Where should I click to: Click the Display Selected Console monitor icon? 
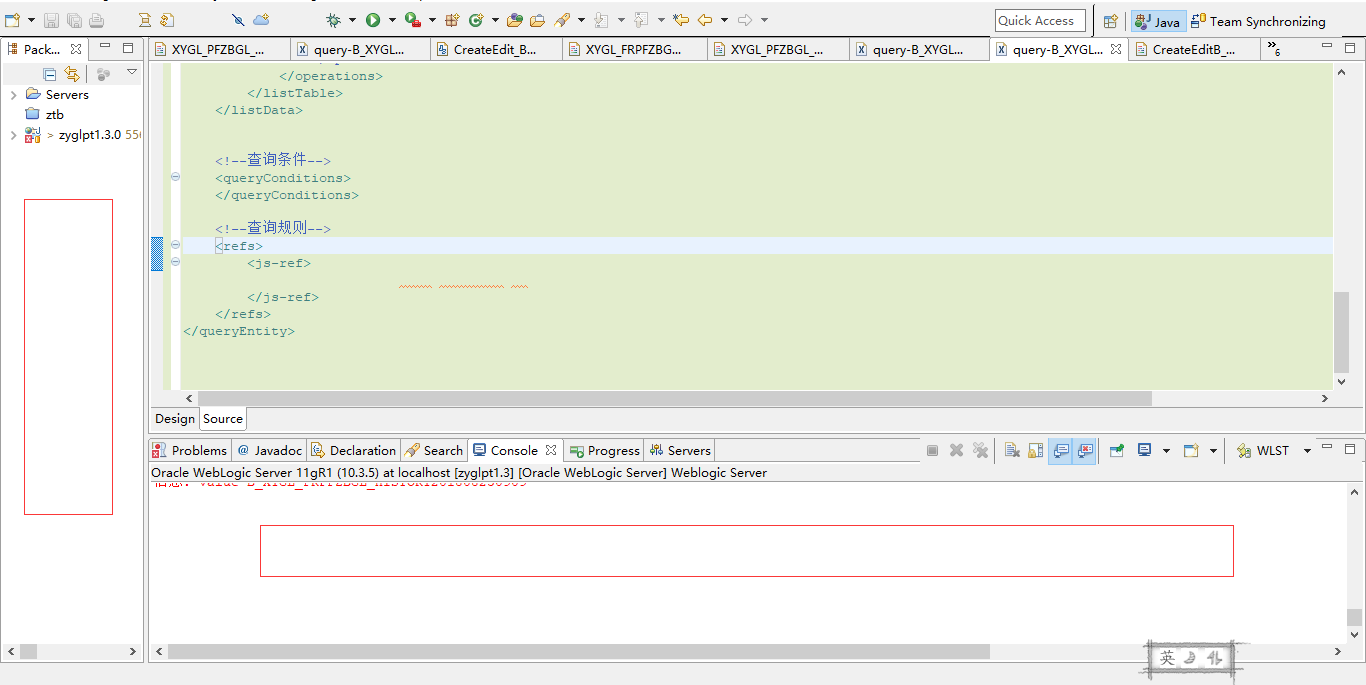(x=1145, y=451)
